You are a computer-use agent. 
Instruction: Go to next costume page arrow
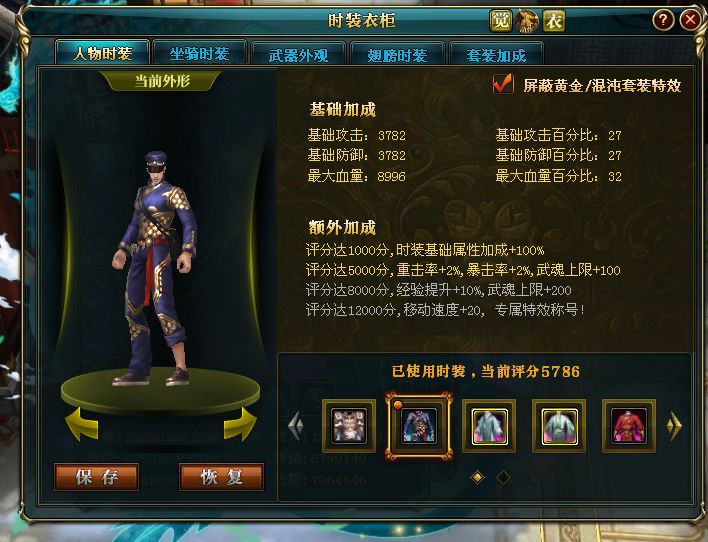(x=675, y=425)
